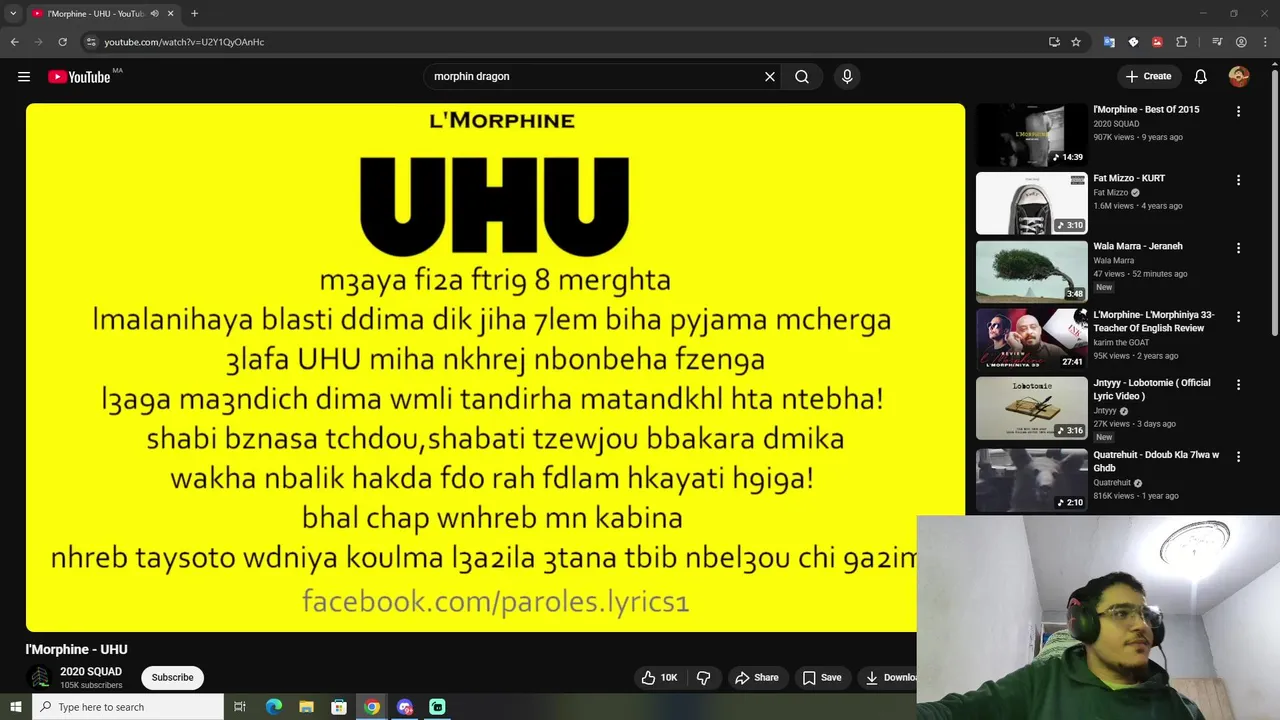This screenshot has height=720, width=1280.
Task: Open the Chrome extensions puzzle menu
Action: [x=1181, y=42]
